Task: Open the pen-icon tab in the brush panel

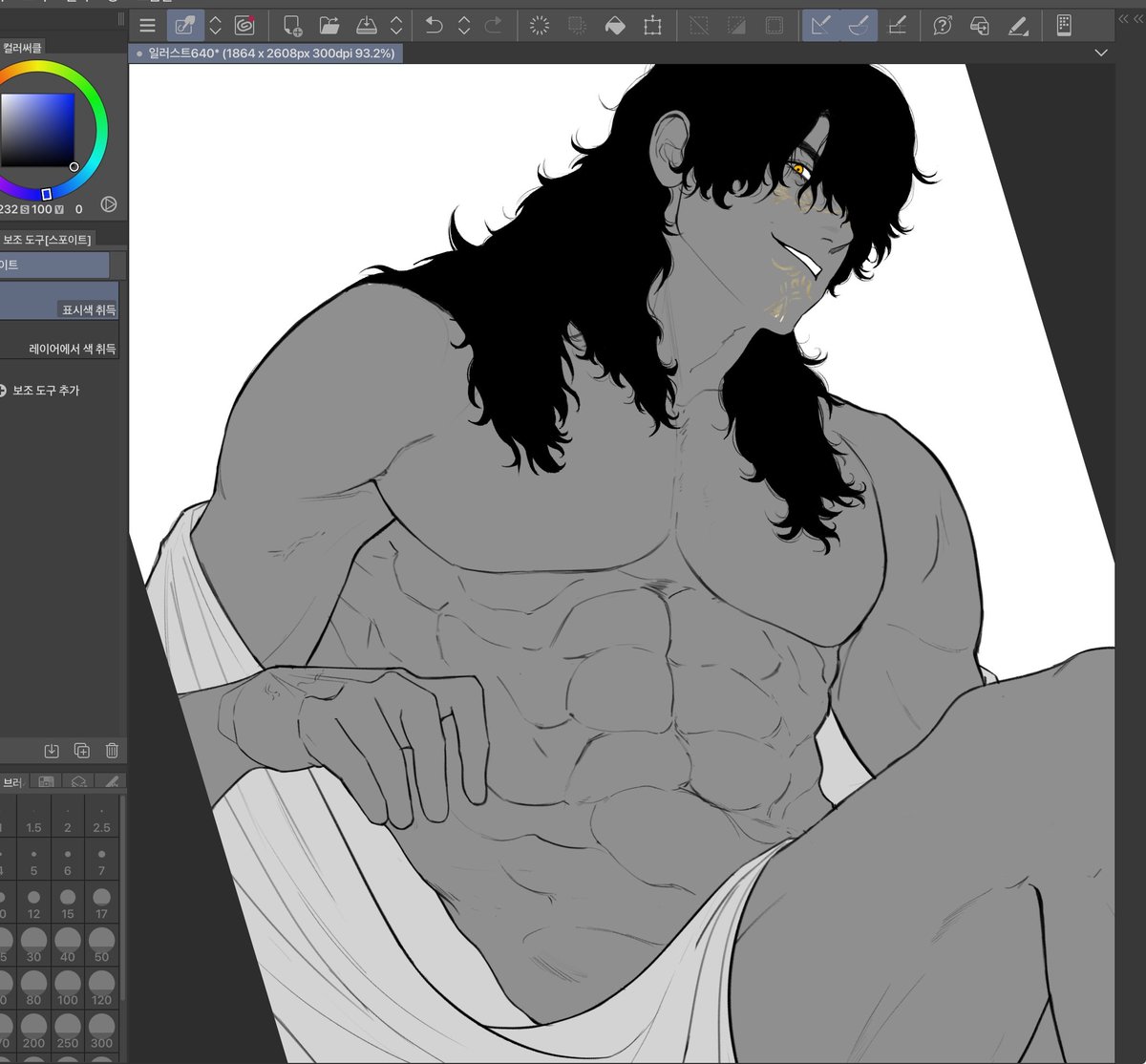Action: 111,781
